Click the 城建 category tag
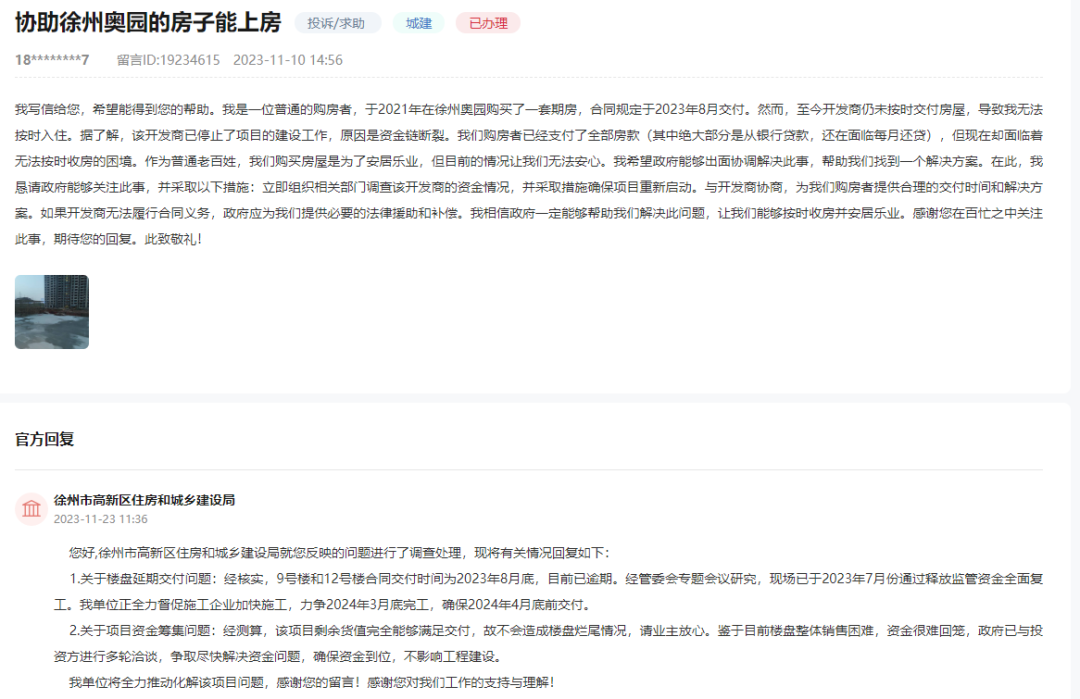The height and width of the screenshot is (699, 1080). [419, 23]
